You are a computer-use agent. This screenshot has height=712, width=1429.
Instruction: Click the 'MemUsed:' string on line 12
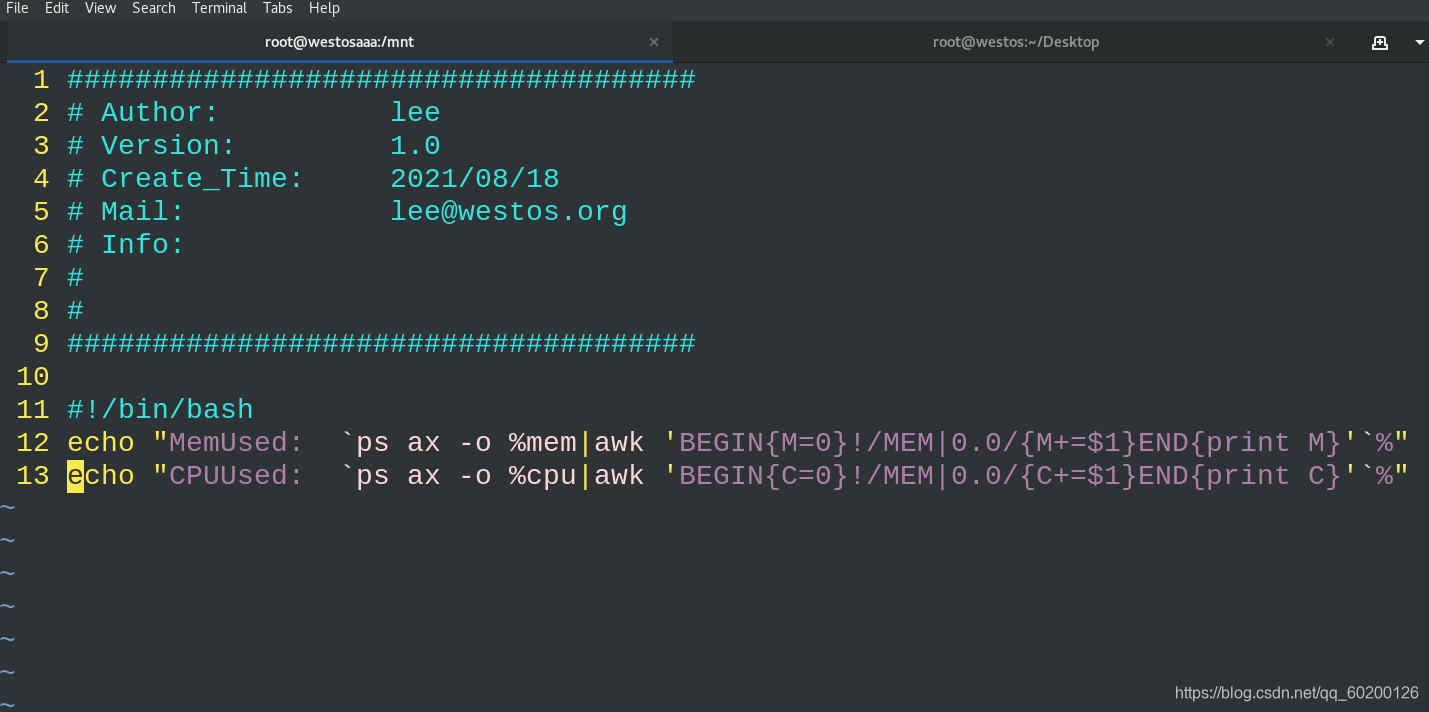click(236, 442)
